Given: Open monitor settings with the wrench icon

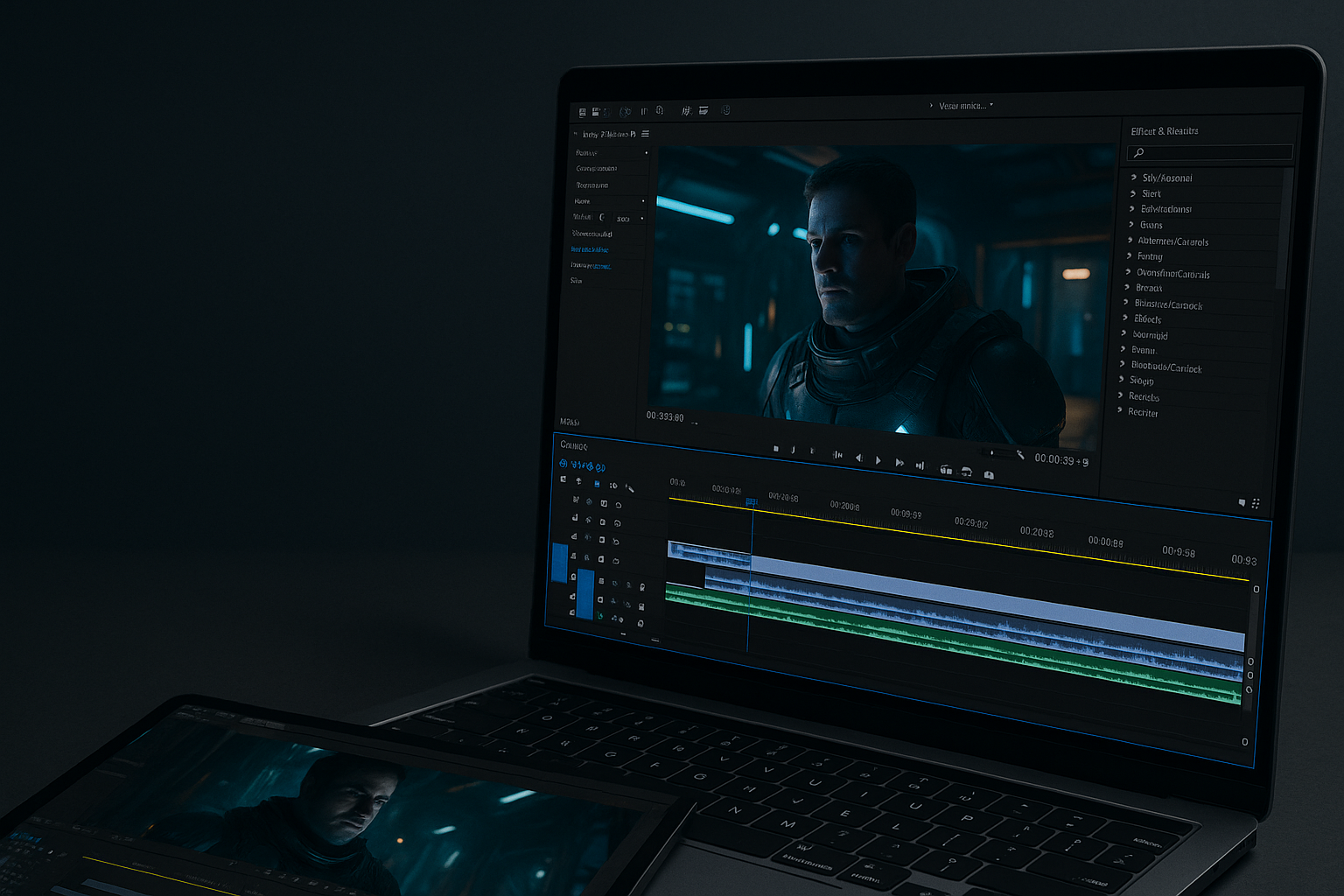Looking at the screenshot, I should click(x=1020, y=454).
